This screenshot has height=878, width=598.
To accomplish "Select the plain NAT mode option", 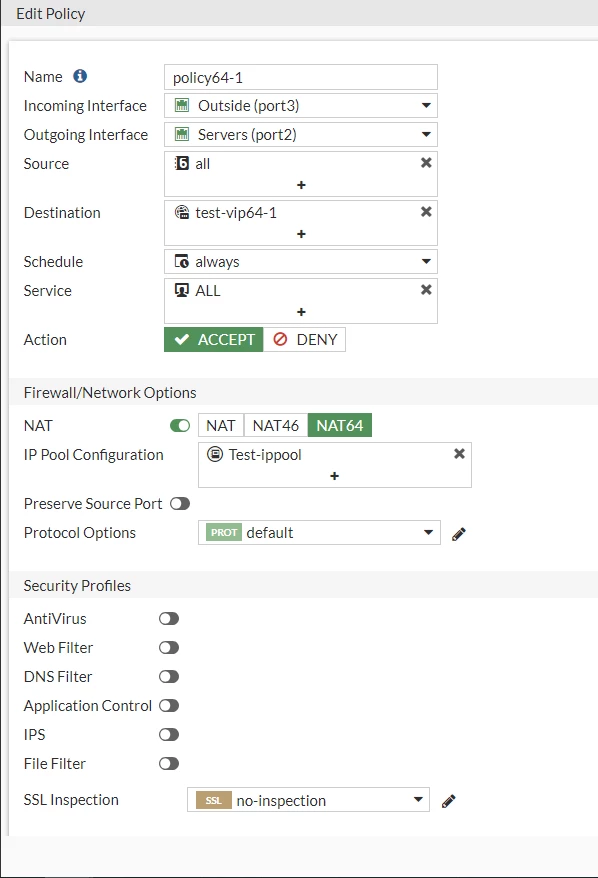I will click(x=221, y=426).
